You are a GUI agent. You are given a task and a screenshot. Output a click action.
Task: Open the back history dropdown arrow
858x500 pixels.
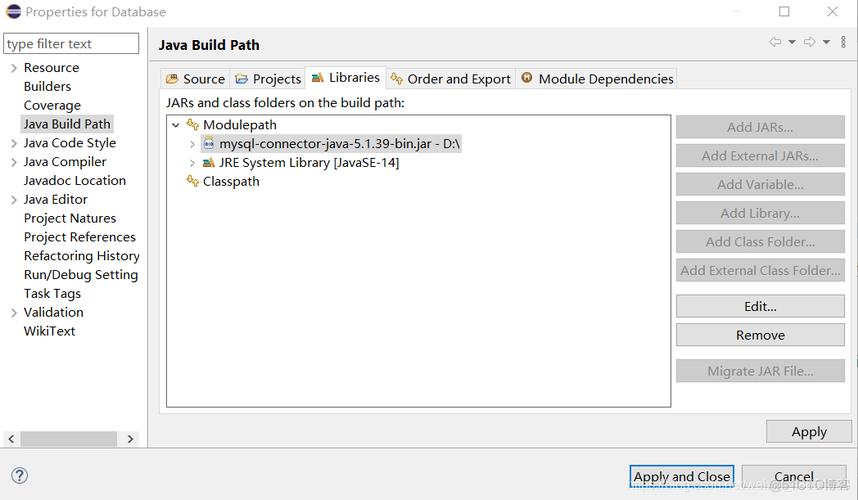(x=792, y=42)
